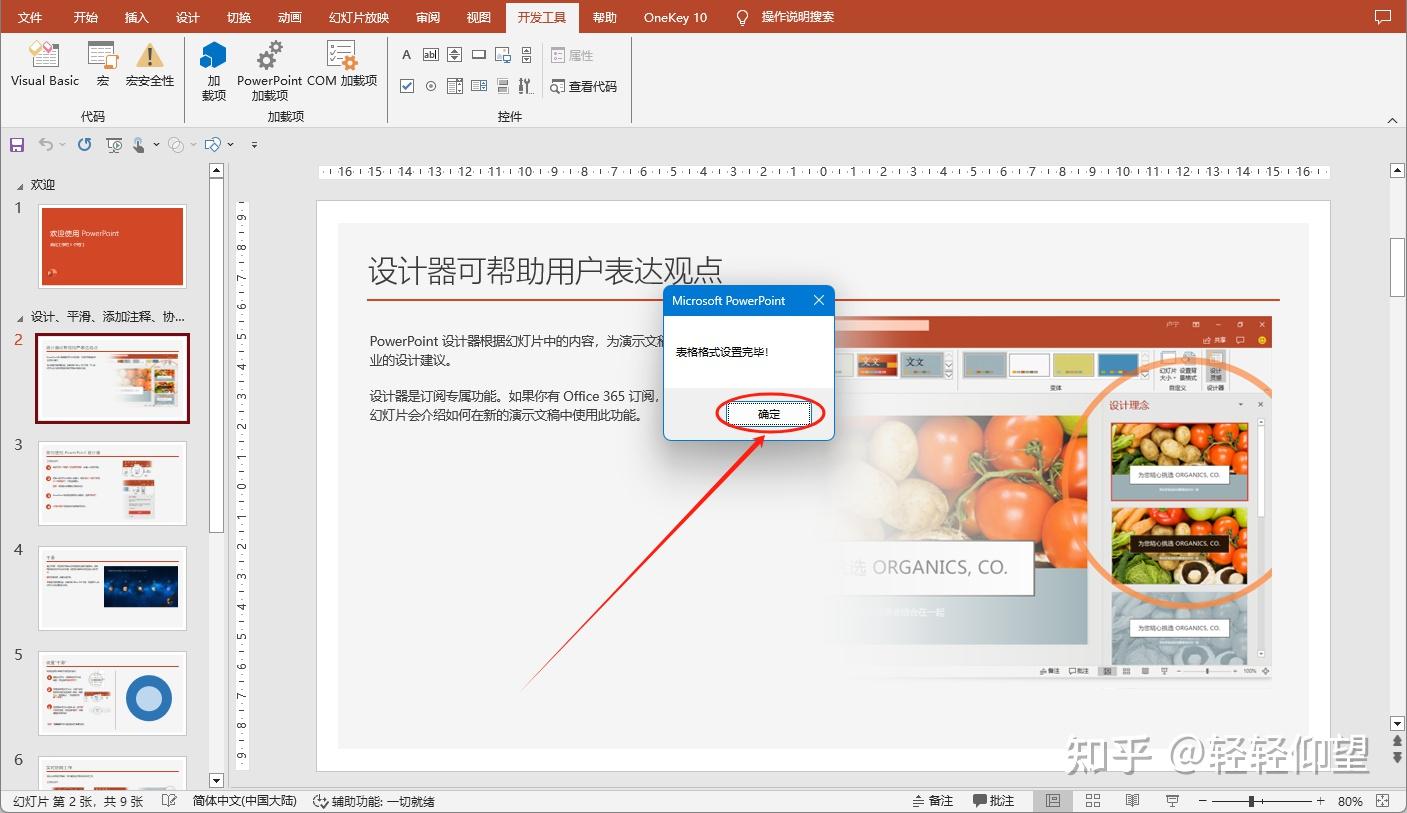Click the 属性 properties button

pyautogui.click(x=572, y=55)
